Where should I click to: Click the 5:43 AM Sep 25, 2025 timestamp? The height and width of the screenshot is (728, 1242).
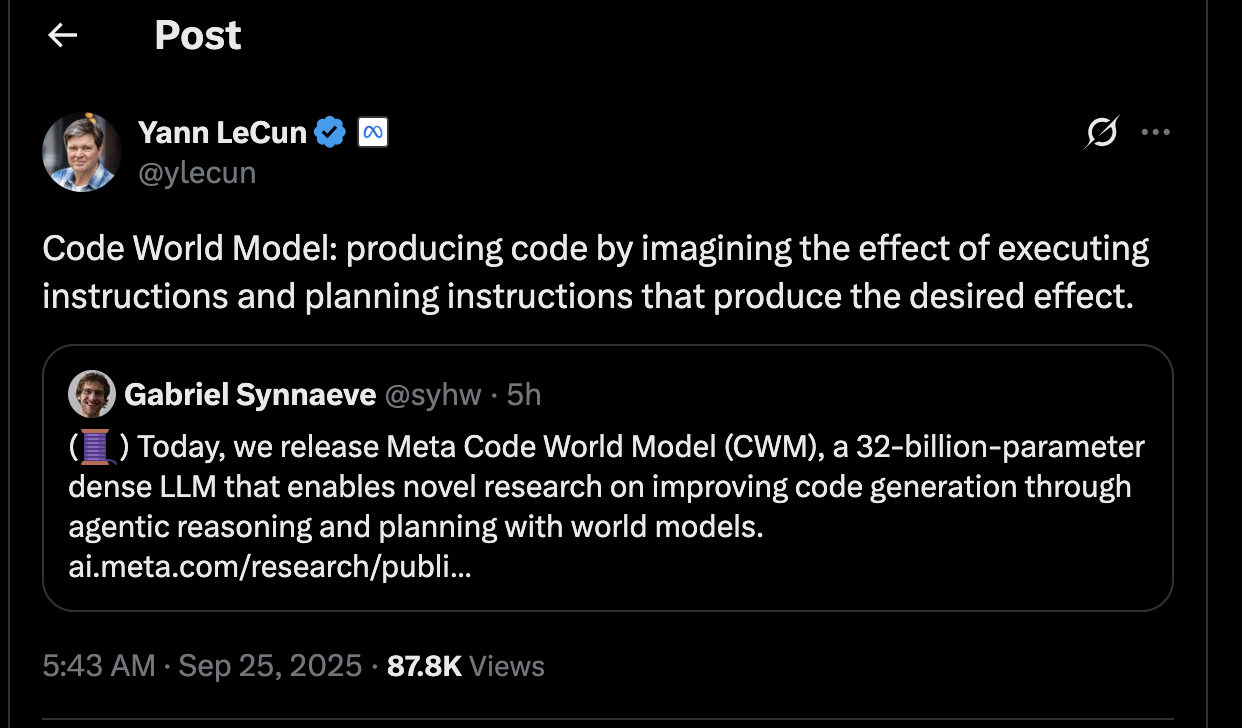click(x=202, y=666)
